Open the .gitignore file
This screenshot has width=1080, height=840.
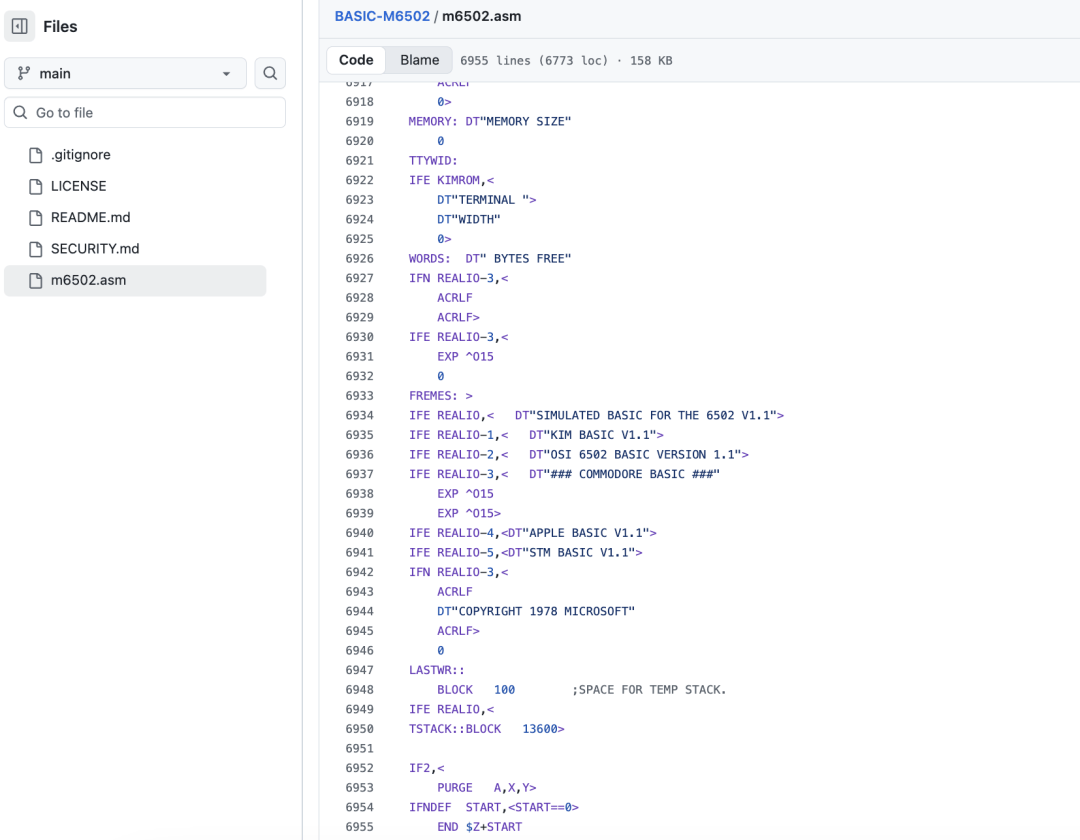pyautogui.click(x=81, y=155)
